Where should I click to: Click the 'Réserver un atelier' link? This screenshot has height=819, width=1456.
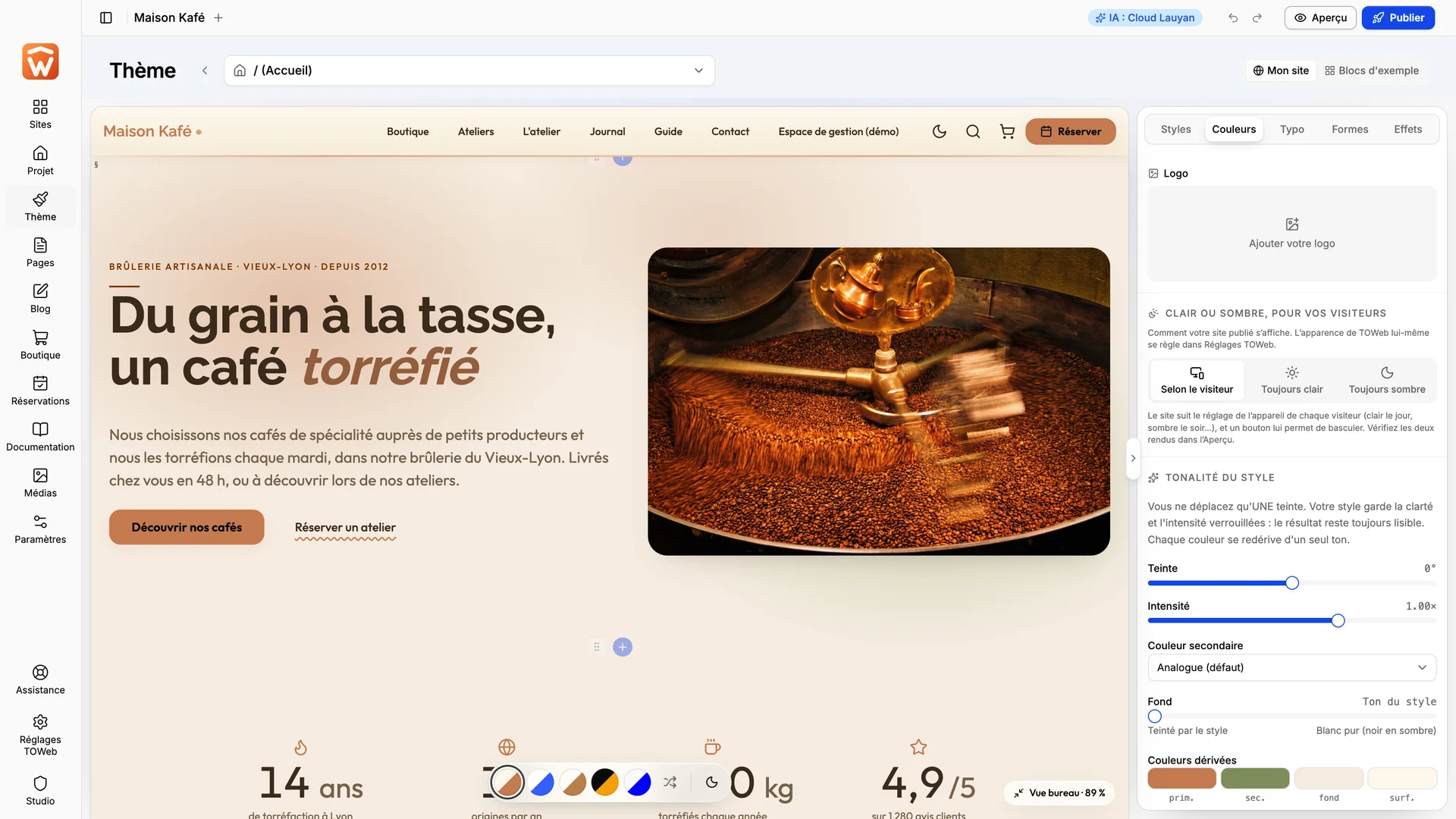pos(345,528)
